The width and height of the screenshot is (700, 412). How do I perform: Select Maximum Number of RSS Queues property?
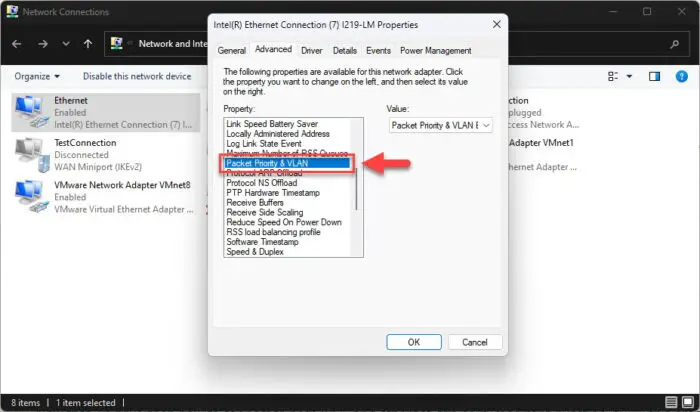pyautogui.click(x=287, y=153)
